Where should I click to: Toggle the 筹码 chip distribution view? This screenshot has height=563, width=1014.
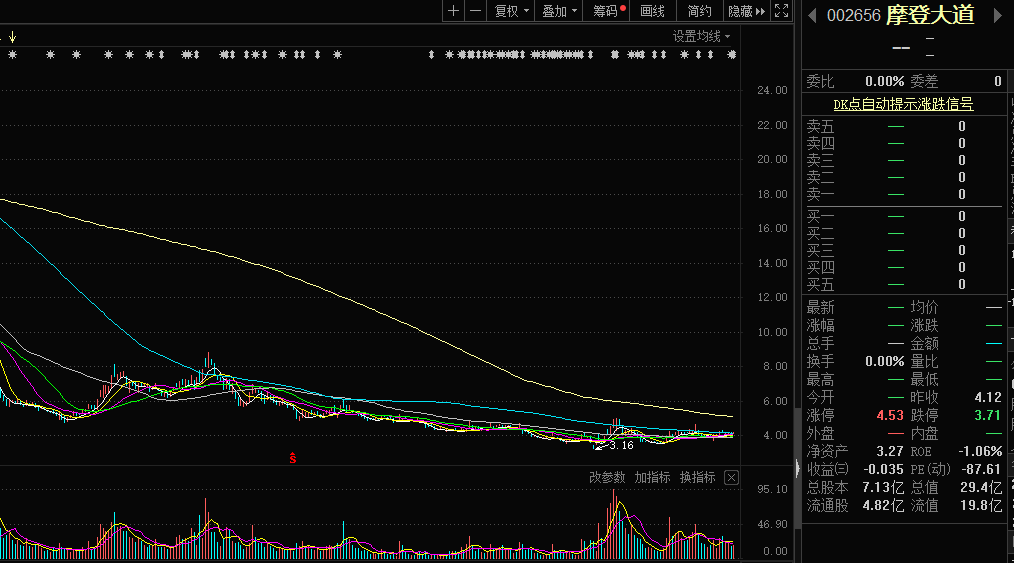coord(608,11)
